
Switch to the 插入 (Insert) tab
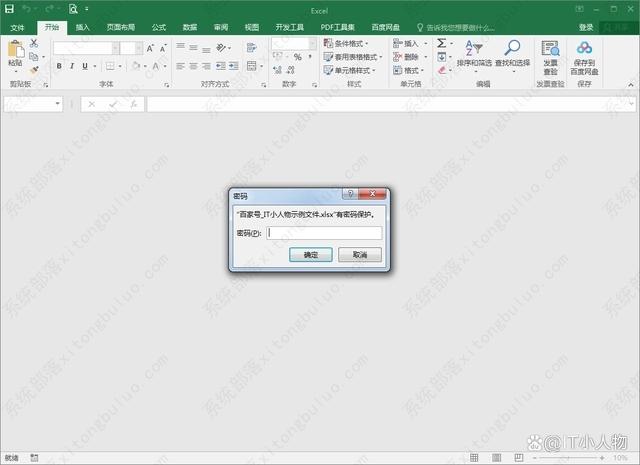82,27
